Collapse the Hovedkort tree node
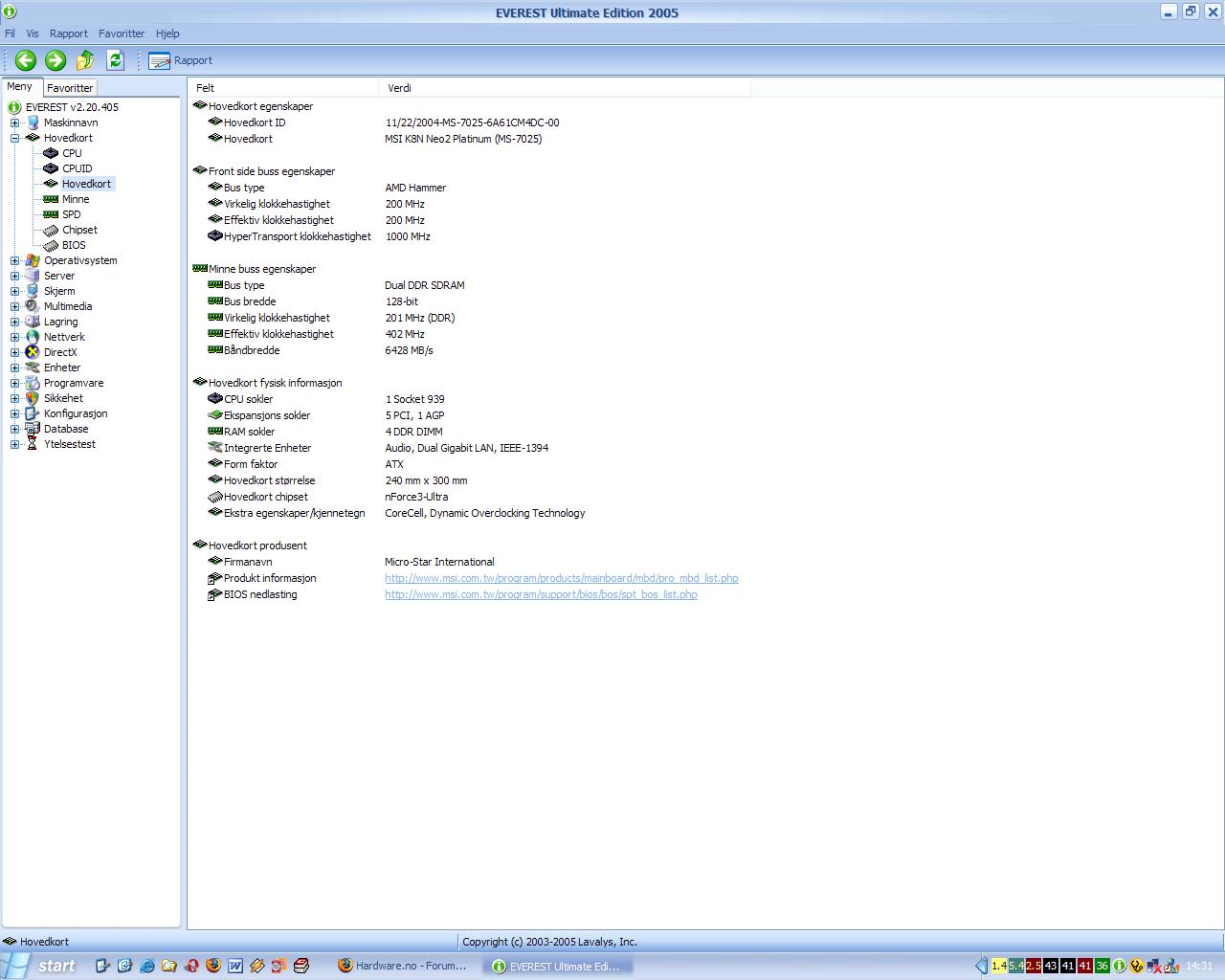 [14, 138]
